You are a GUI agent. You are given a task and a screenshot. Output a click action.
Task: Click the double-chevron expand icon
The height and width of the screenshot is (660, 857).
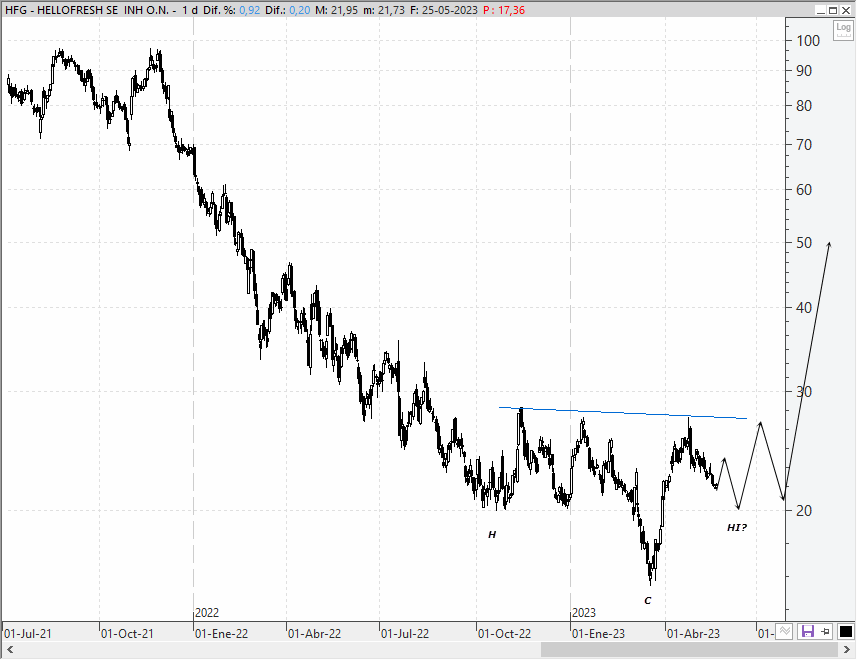click(785, 632)
